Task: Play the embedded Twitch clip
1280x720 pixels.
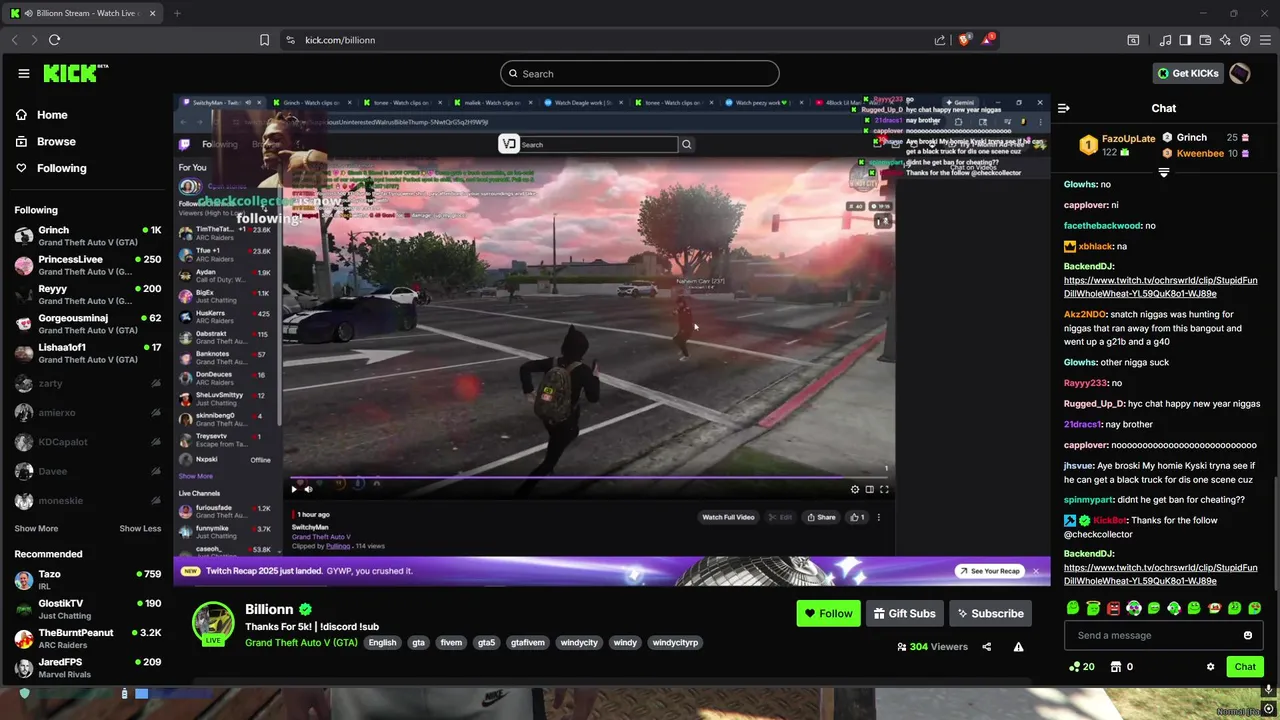Action: pyautogui.click(x=294, y=489)
